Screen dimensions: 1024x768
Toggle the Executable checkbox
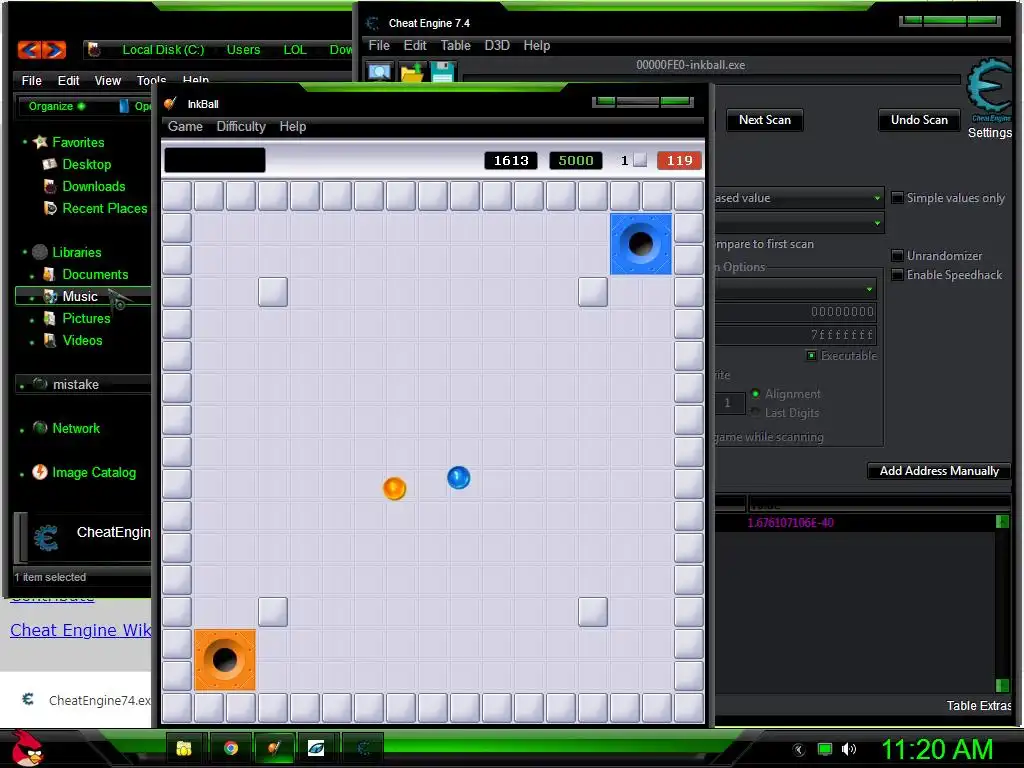click(811, 355)
